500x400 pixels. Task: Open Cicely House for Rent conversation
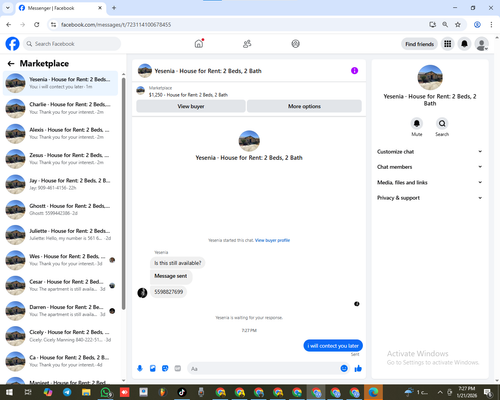coord(60,336)
